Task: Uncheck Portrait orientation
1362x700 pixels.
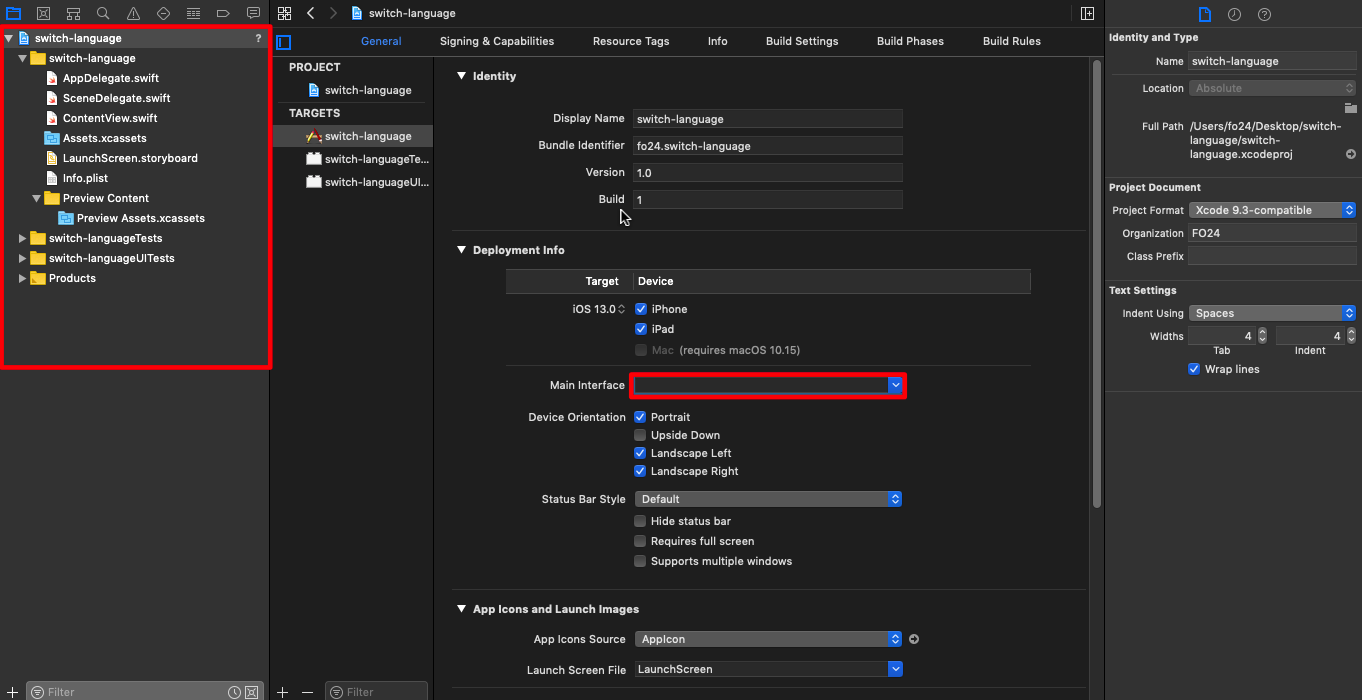Action: [x=640, y=417]
